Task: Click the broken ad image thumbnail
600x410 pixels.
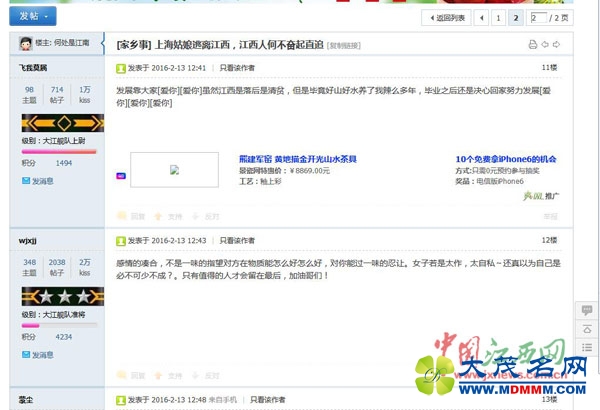Action: [174, 170]
